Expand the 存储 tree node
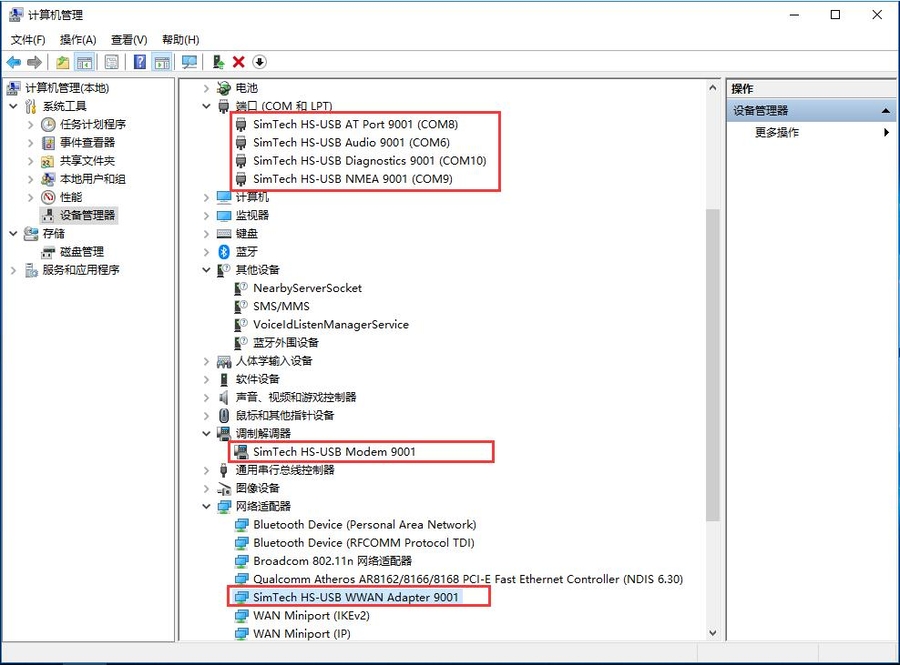 tap(13, 233)
